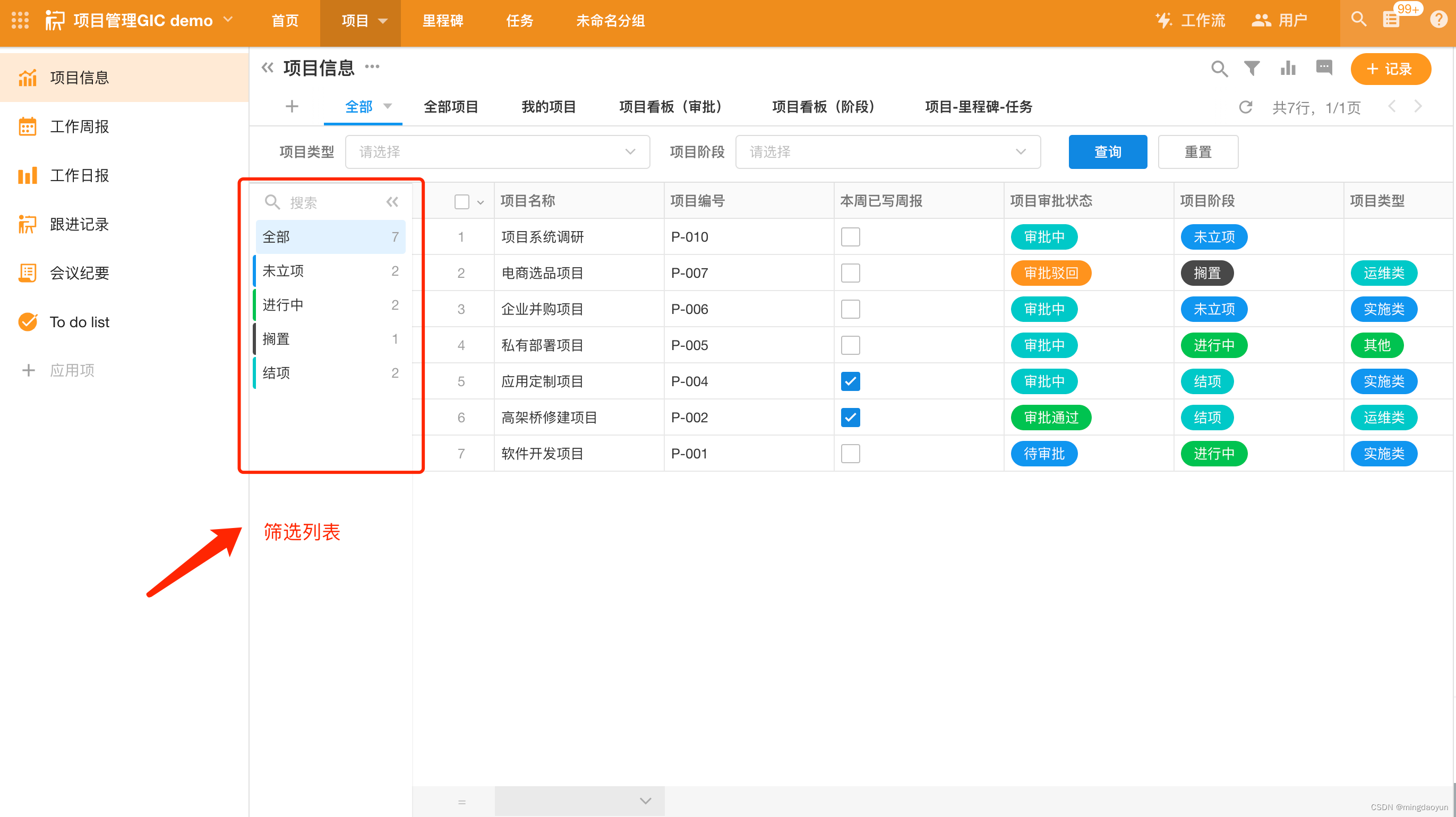Viewport: 1456px width, 817px height.
Task: Open the 工作周报 sidebar section
Action: point(79,126)
